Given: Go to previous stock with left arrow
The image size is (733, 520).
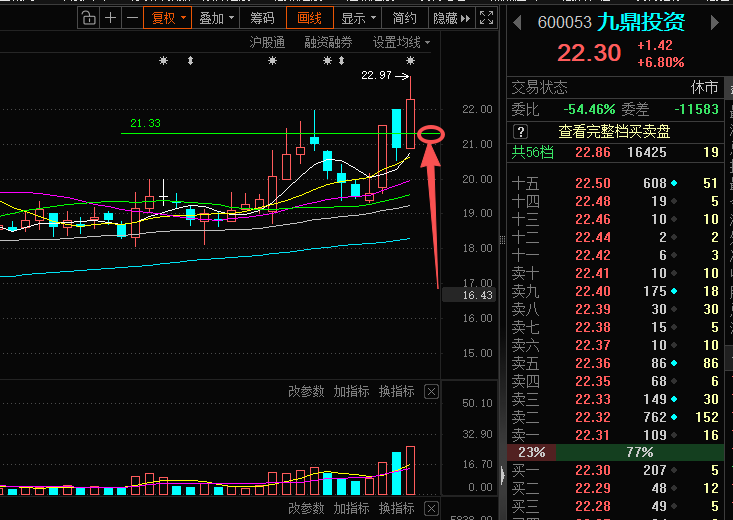Looking at the screenshot, I should 517,22.
